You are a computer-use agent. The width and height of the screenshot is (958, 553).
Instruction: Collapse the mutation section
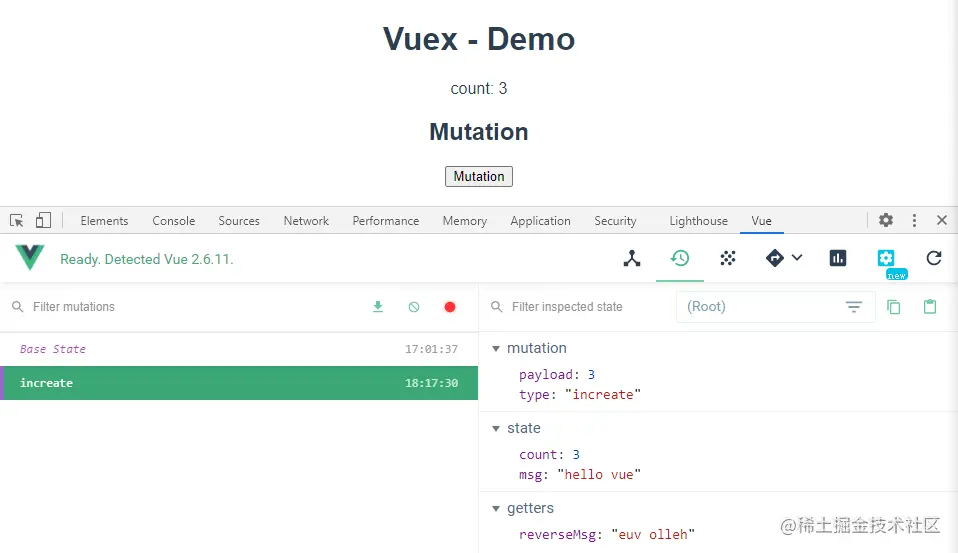click(496, 348)
